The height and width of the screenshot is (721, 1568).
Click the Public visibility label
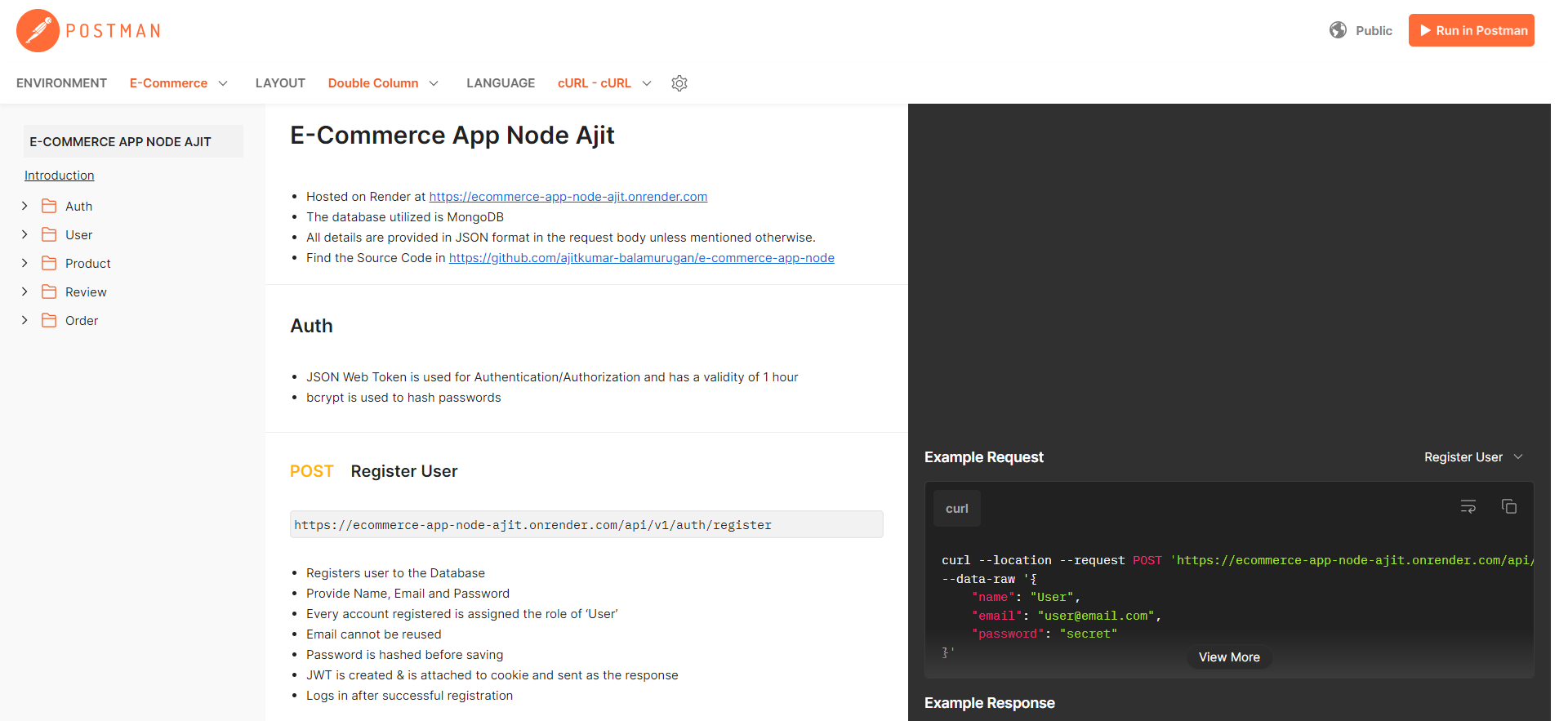[1374, 30]
